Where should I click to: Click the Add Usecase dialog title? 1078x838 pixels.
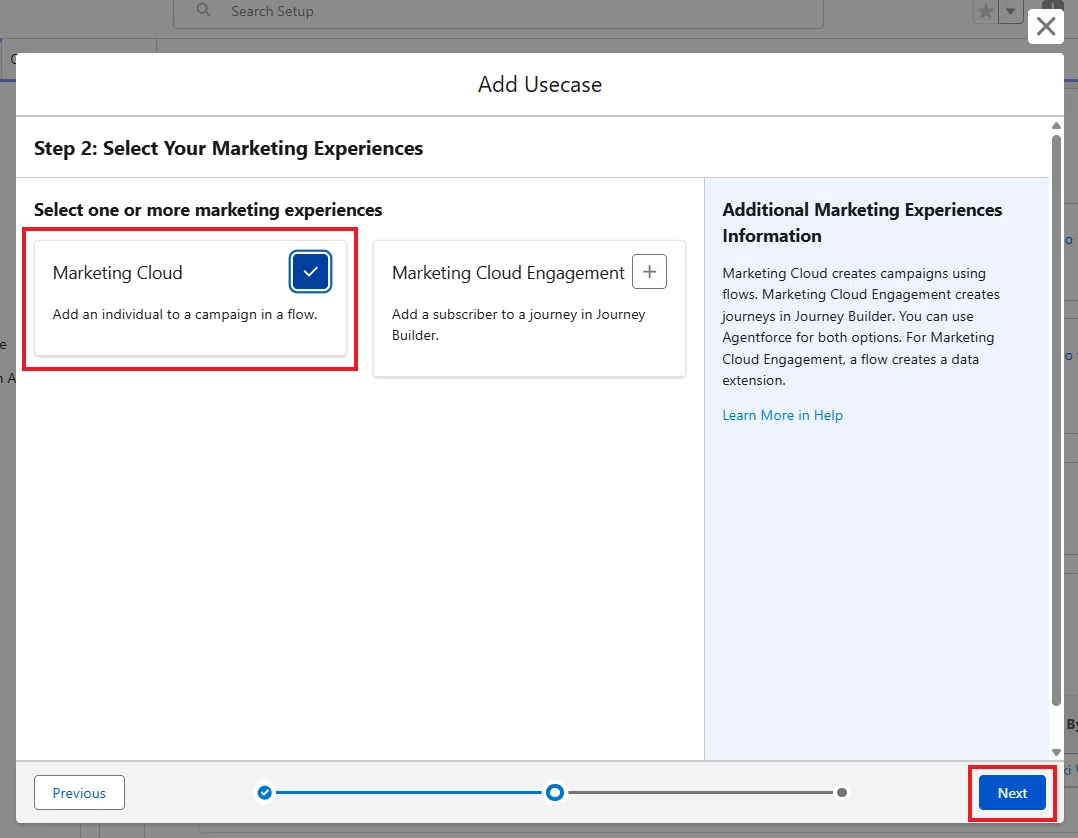click(x=540, y=85)
